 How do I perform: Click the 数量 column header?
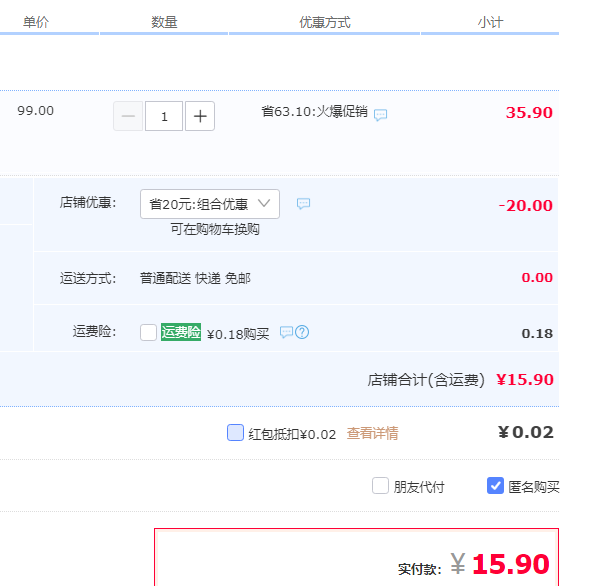pyautogui.click(x=164, y=22)
